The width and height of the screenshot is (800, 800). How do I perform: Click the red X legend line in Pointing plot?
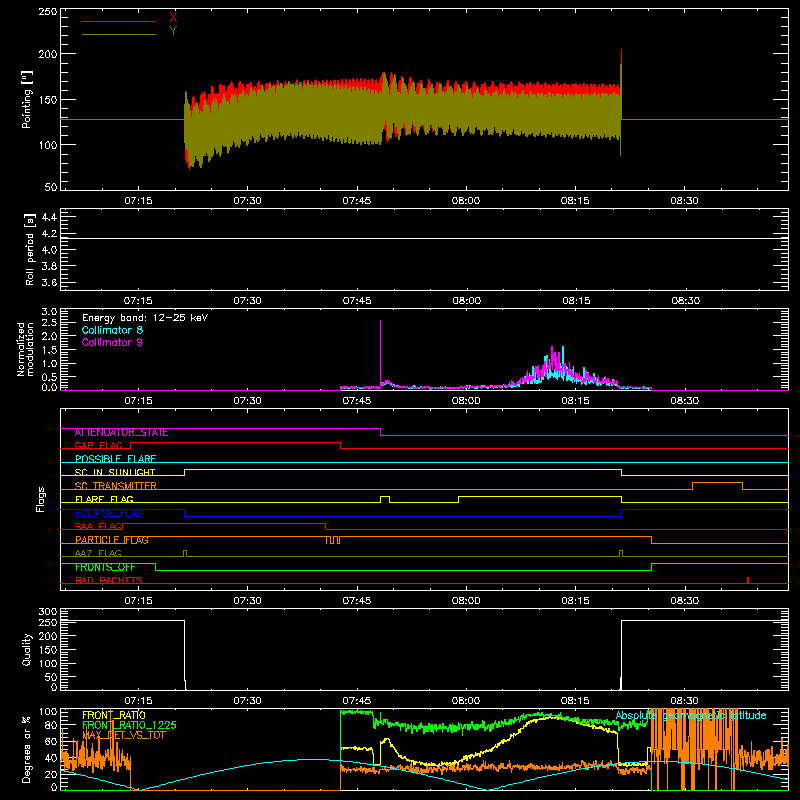pos(119,21)
